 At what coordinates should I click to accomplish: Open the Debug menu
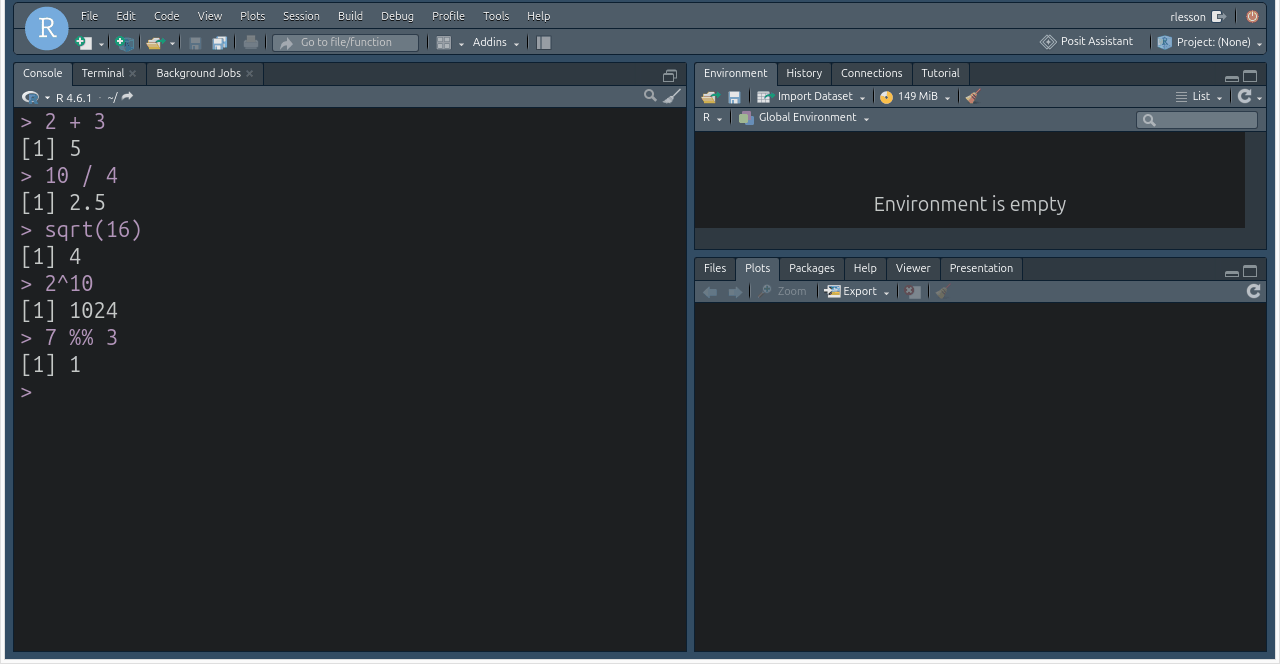click(397, 16)
